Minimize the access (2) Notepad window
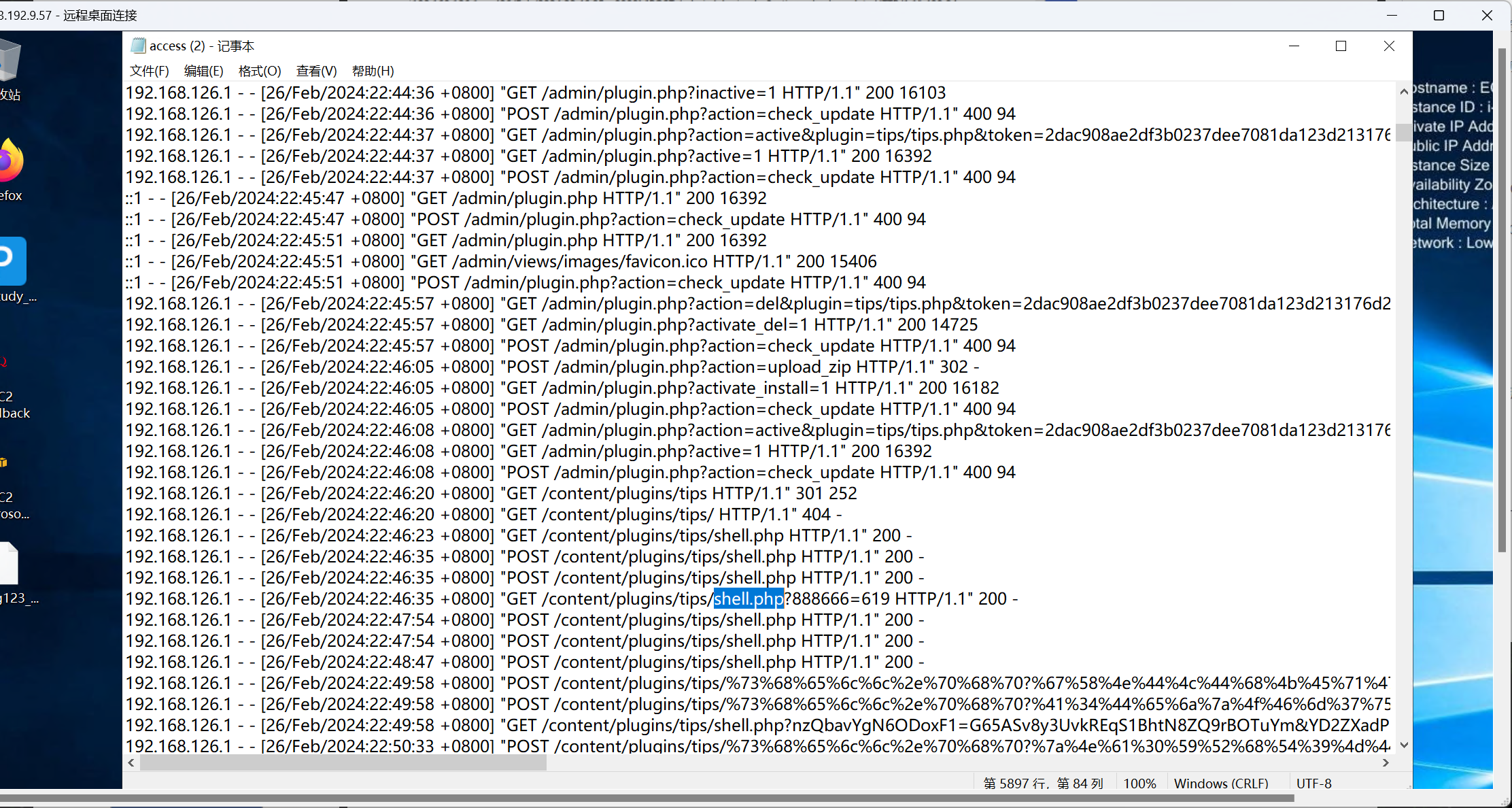The image size is (1512, 808). (1294, 46)
